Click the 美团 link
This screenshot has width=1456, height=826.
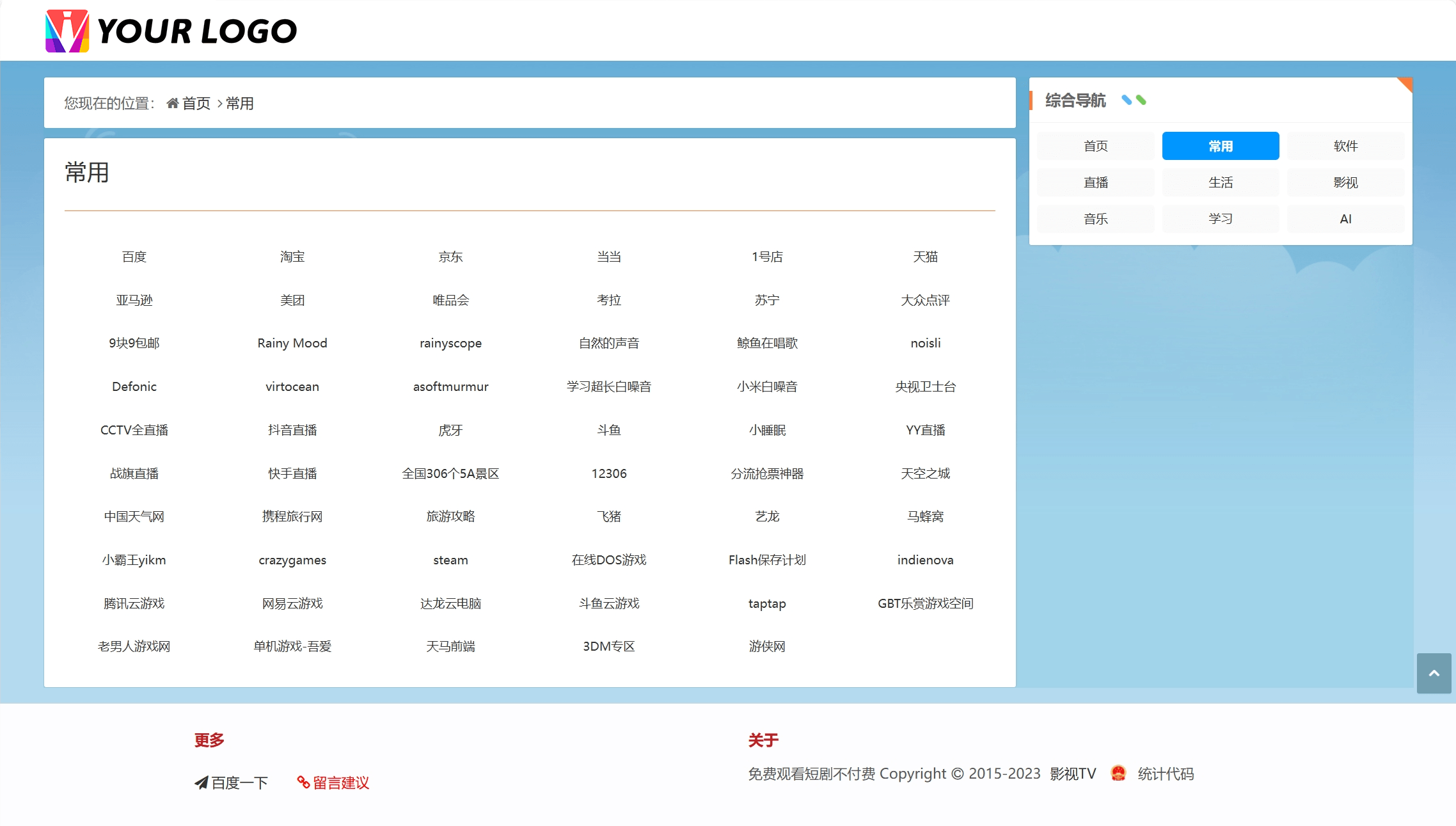click(x=292, y=300)
